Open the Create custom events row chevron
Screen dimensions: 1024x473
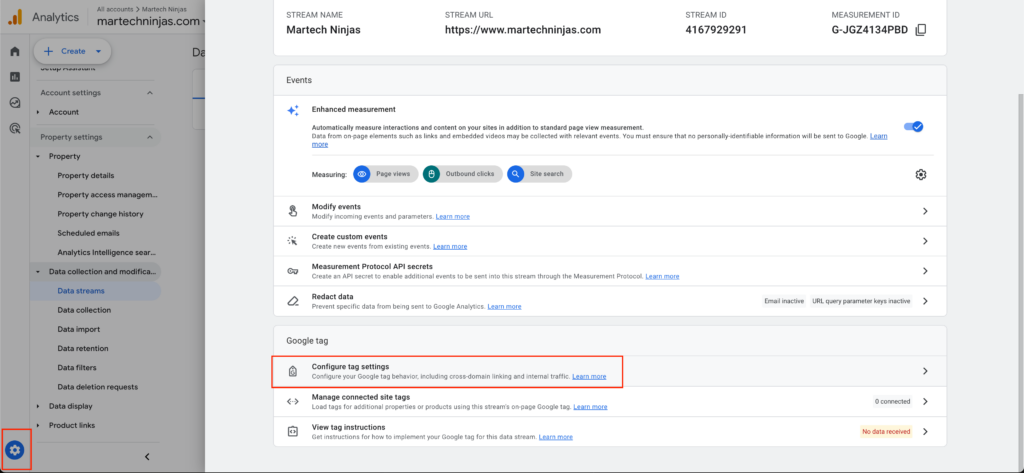(925, 241)
